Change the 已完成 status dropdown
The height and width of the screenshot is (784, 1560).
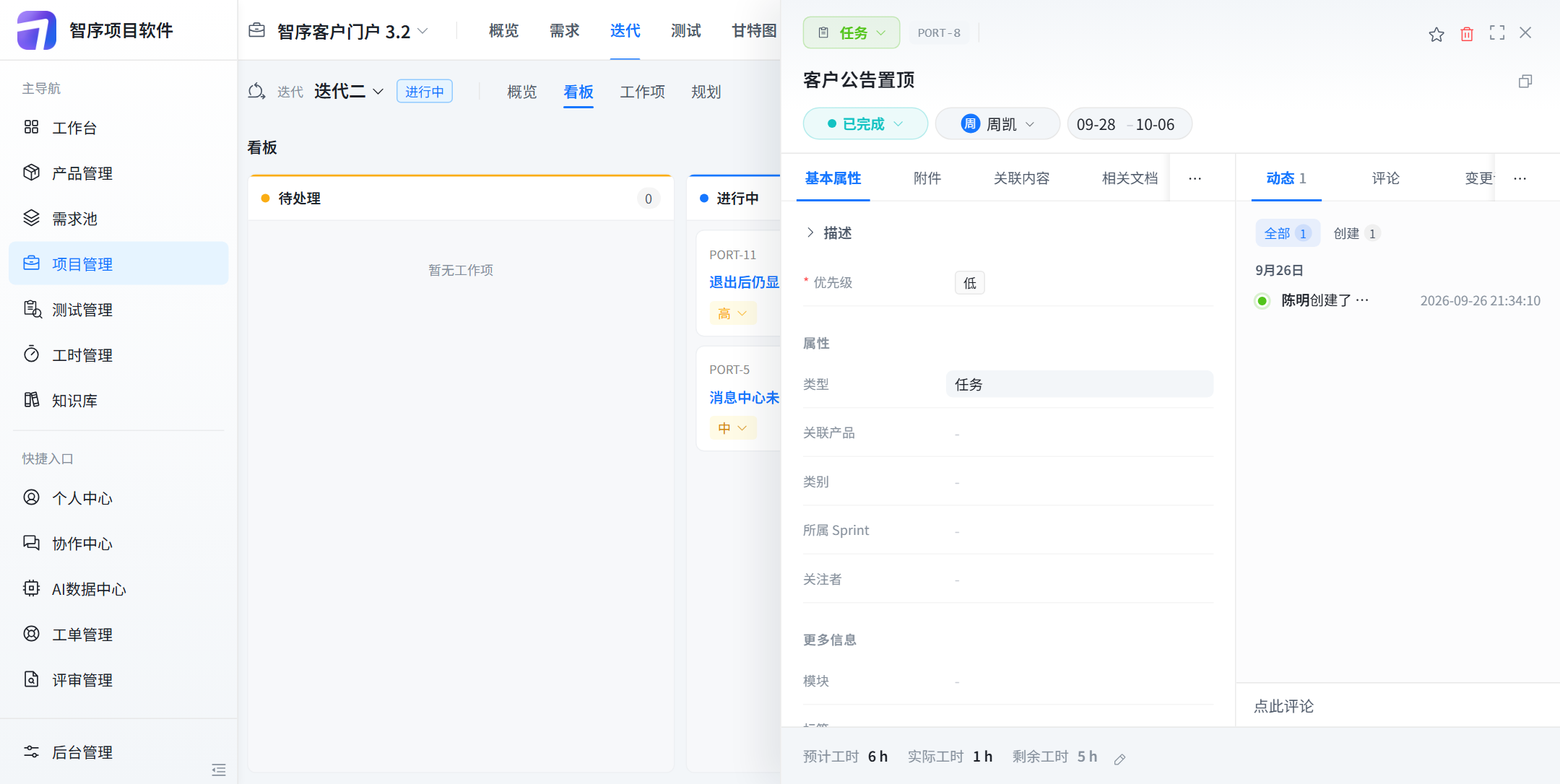[x=865, y=123]
